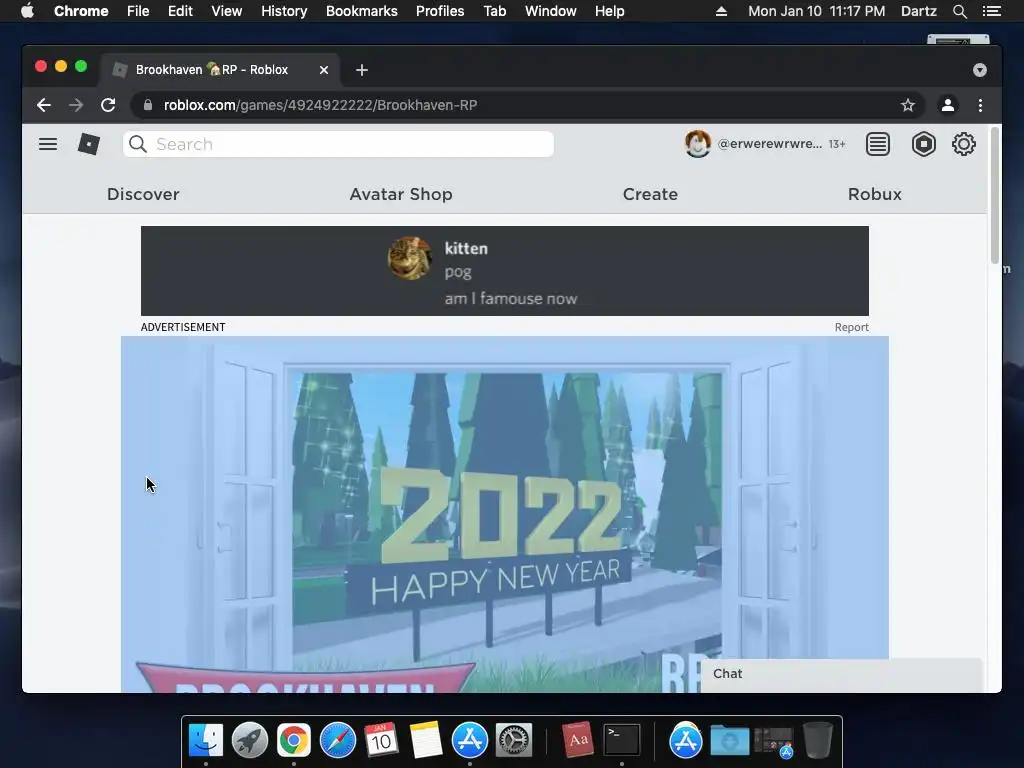Open the Trash in the Dock

pyautogui.click(x=818, y=740)
